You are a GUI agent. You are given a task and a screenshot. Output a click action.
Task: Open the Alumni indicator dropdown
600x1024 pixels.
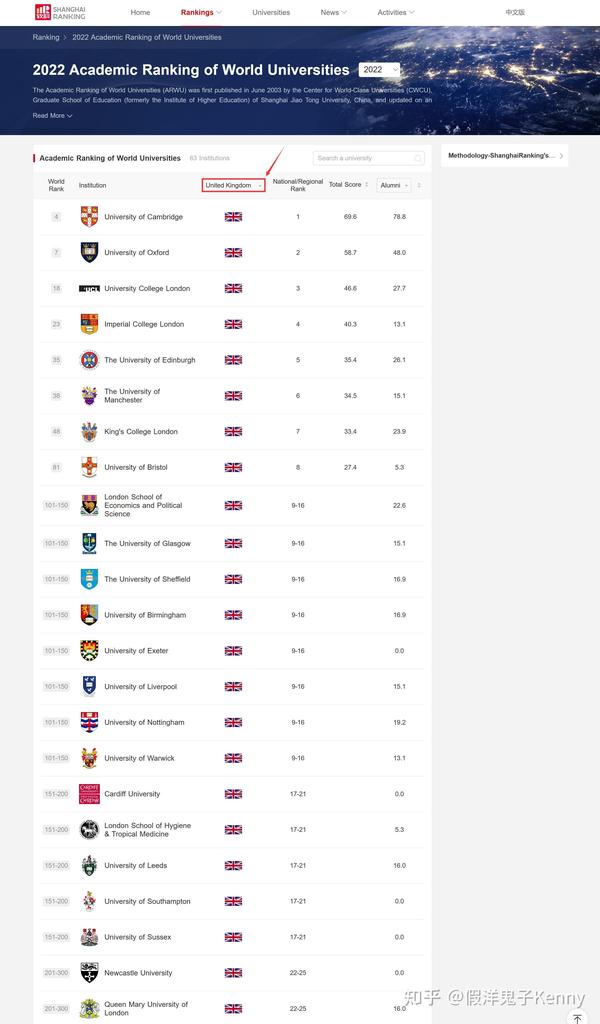(x=394, y=185)
